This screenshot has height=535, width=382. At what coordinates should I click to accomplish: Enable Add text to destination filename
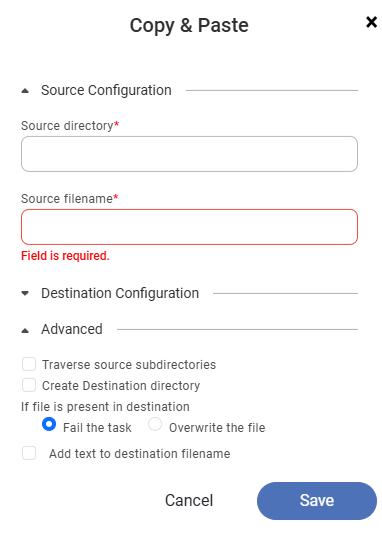click(29, 453)
